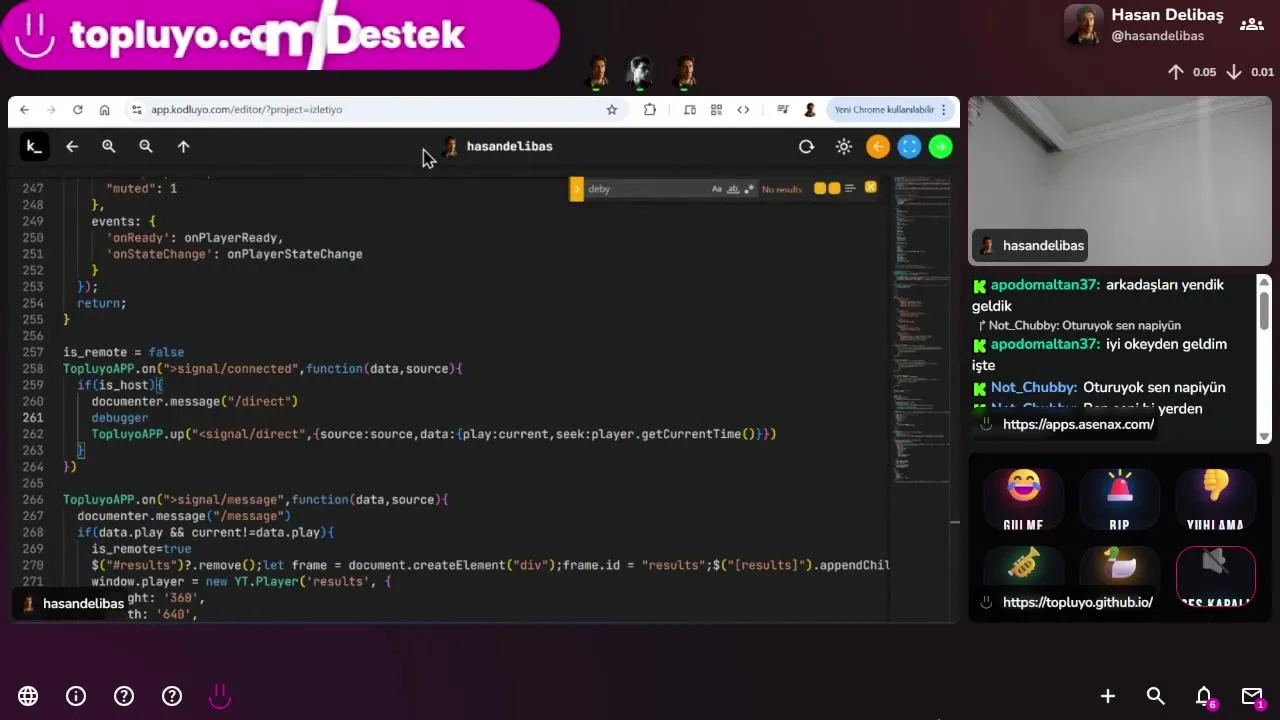Image resolution: width=1280 pixels, height=720 pixels.
Task: Click the address bar URL app.kodluyo.com
Action: [246, 110]
